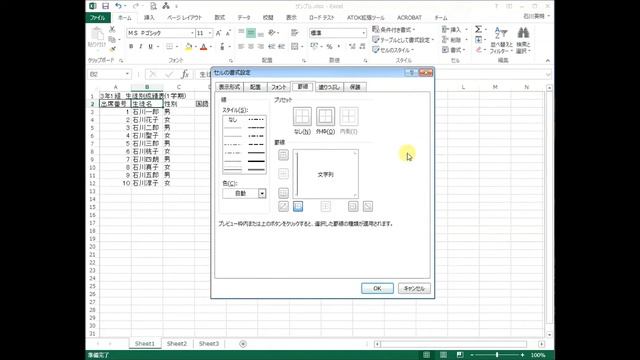The width and height of the screenshot is (640, 360).
Task: Click the Format Painter brush icon
Action: click(113, 49)
